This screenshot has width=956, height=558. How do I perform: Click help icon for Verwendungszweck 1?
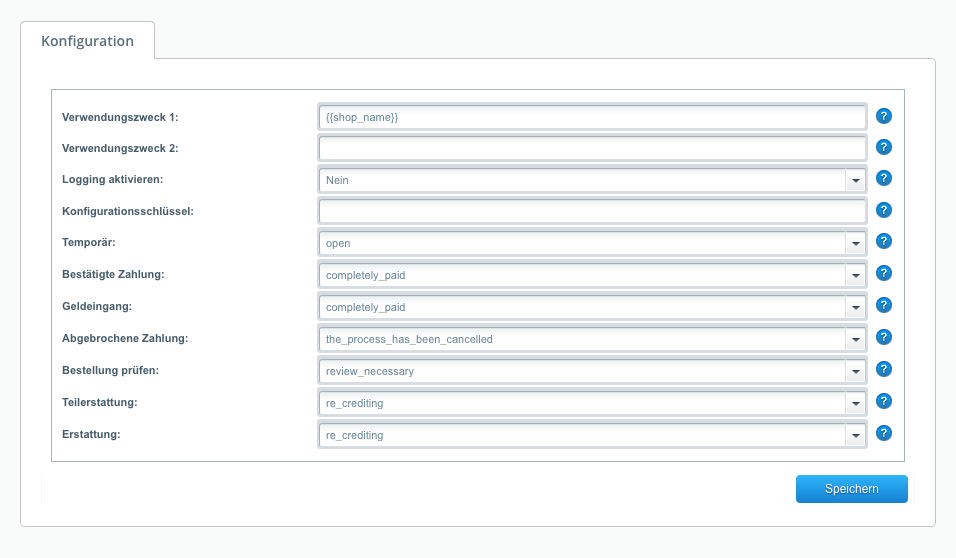tap(883, 116)
